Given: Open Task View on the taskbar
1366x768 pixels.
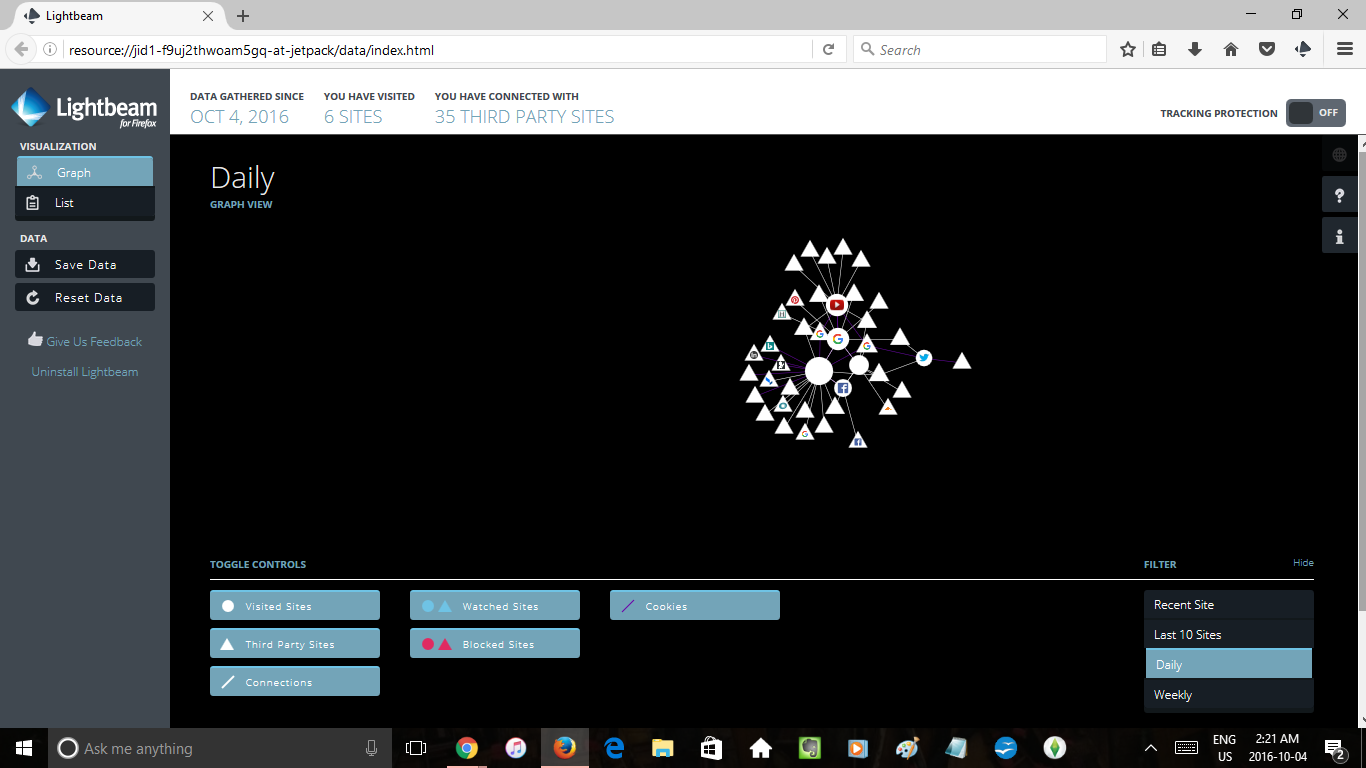Looking at the screenshot, I should (x=416, y=748).
